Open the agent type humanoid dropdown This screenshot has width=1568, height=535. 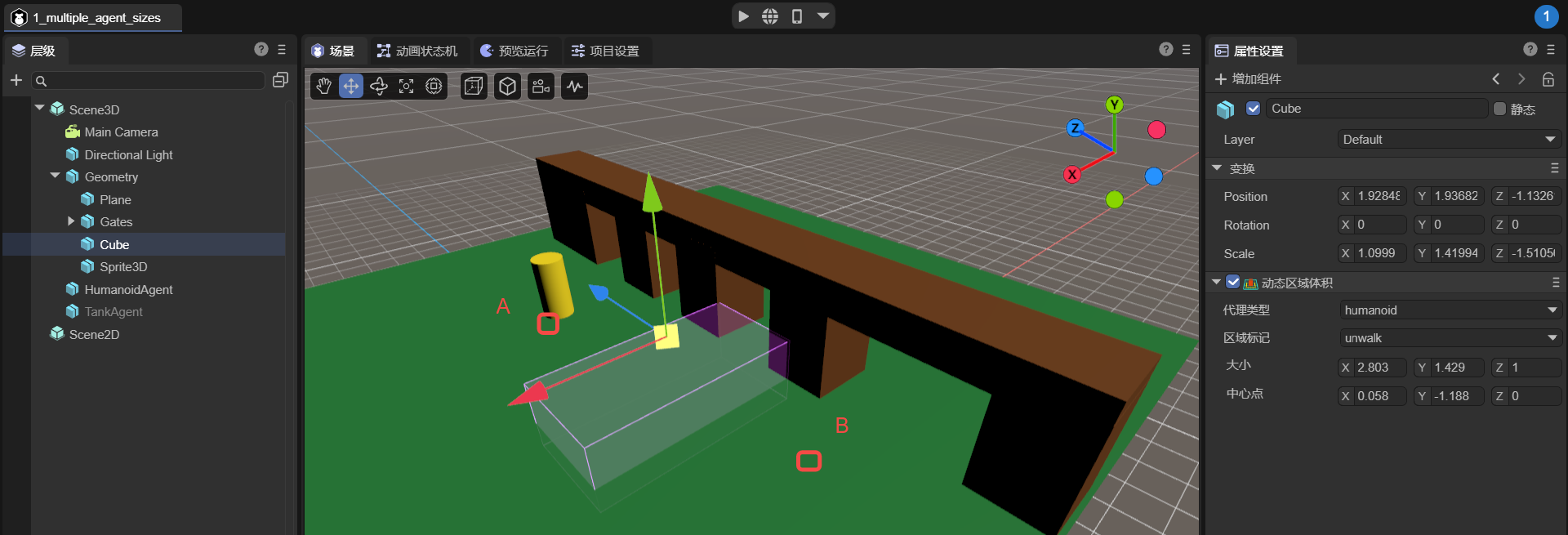tap(1449, 310)
